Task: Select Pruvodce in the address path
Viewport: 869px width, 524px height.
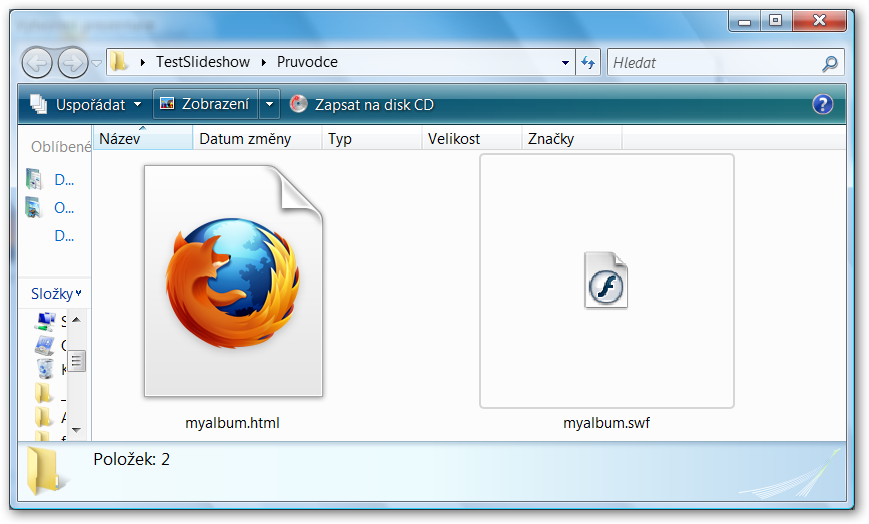Action: coord(308,62)
